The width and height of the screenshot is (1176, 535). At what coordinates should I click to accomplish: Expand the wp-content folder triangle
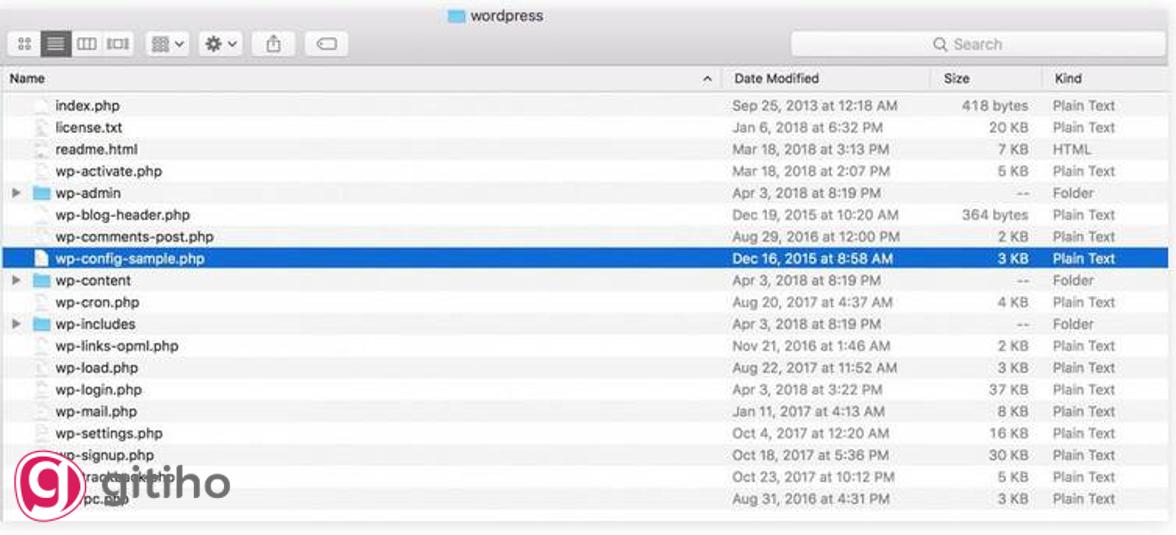[x=16, y=281]
